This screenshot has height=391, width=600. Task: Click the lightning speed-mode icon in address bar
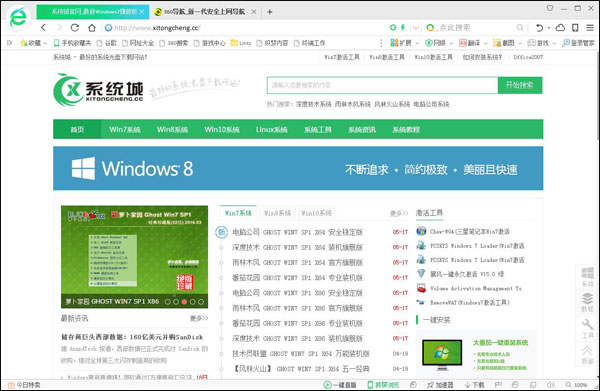tap(403, 28)
